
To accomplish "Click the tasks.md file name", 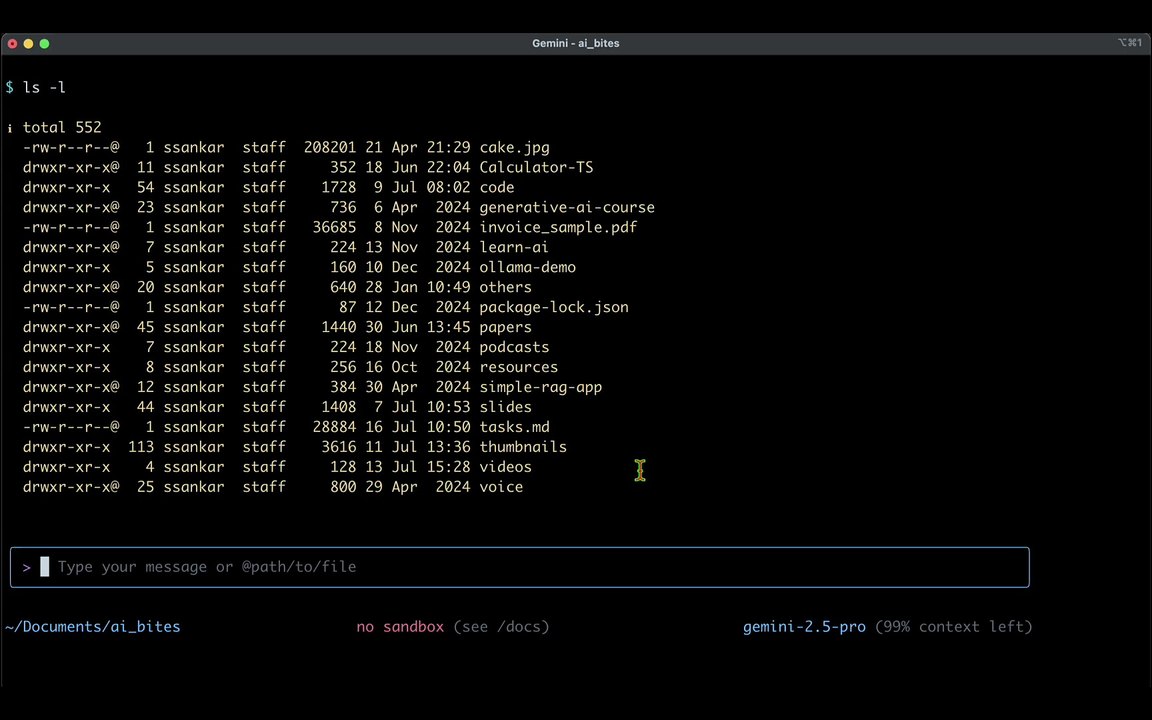I will tap(514, 427).
